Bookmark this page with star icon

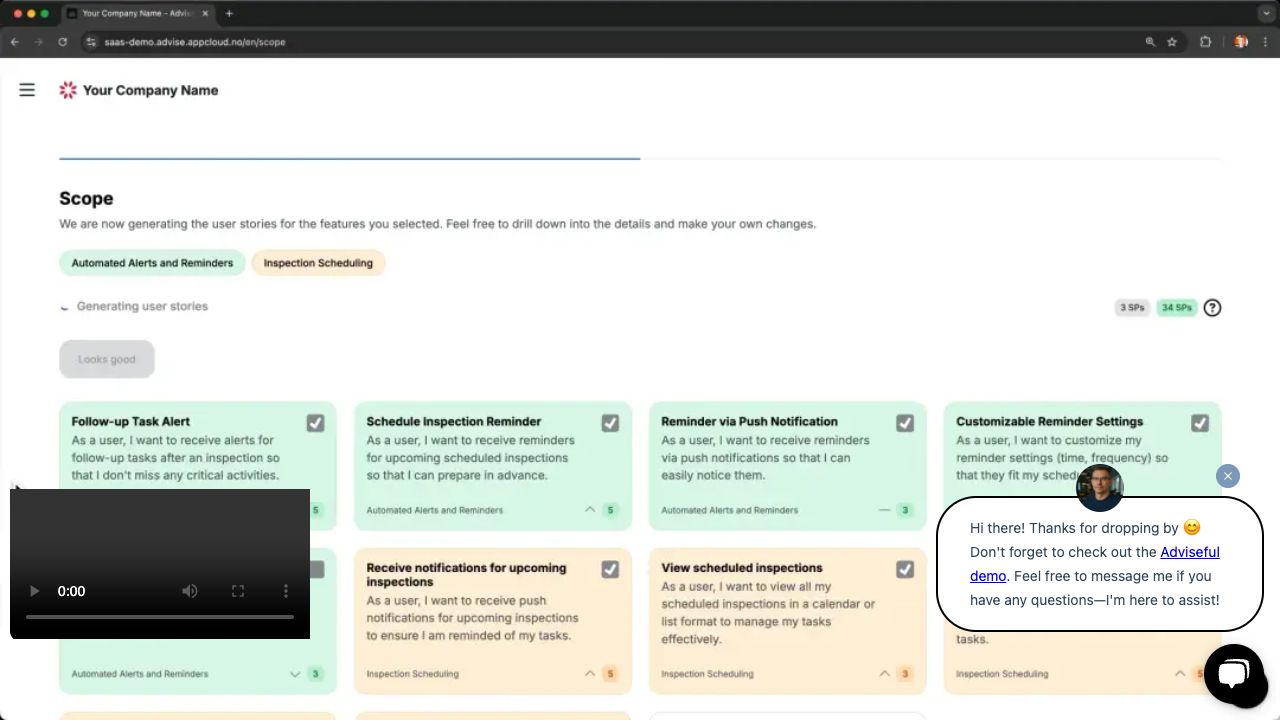coord(1172,42)
